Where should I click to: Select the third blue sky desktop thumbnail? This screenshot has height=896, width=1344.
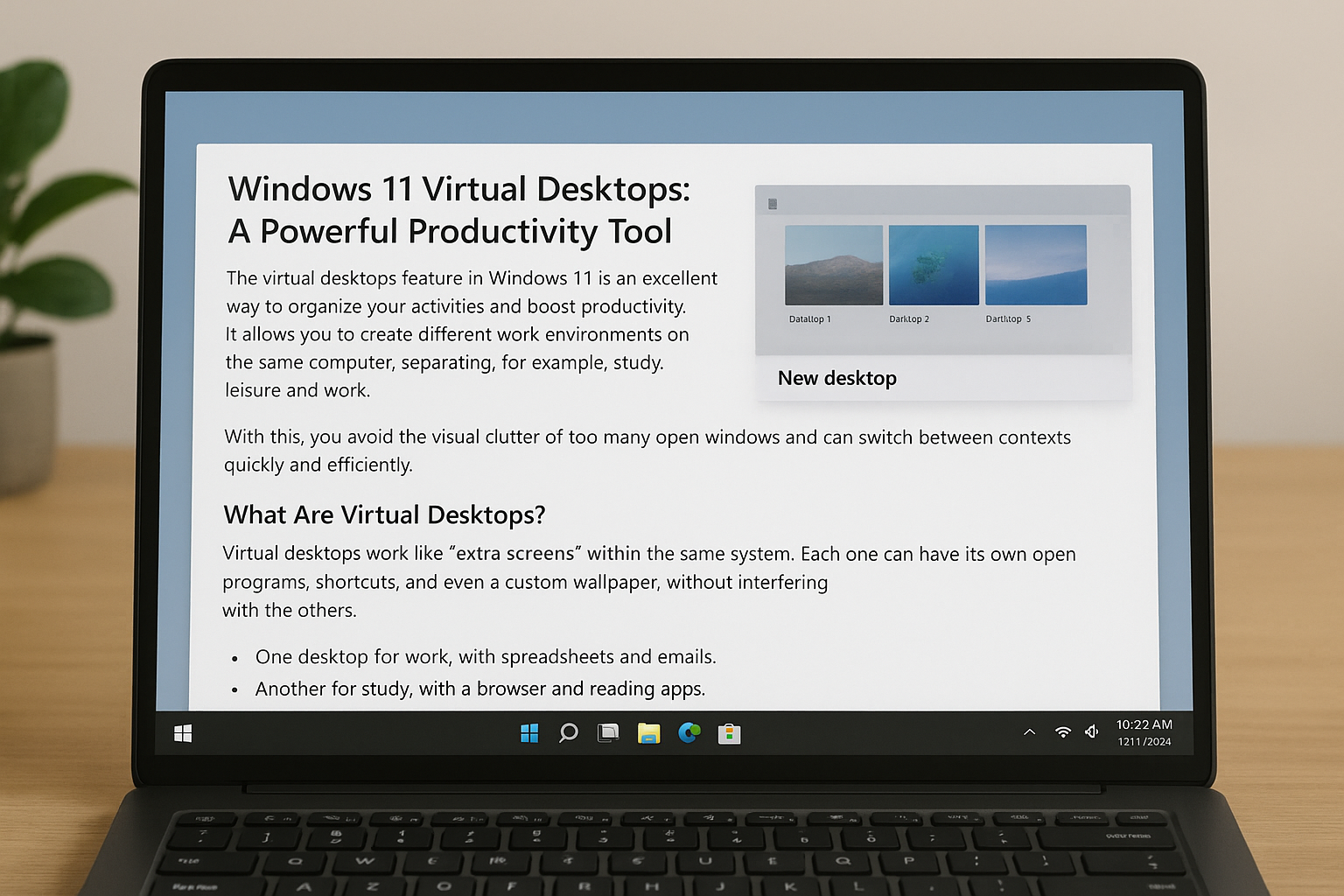pyautogui.click(x=1036, y=265)
